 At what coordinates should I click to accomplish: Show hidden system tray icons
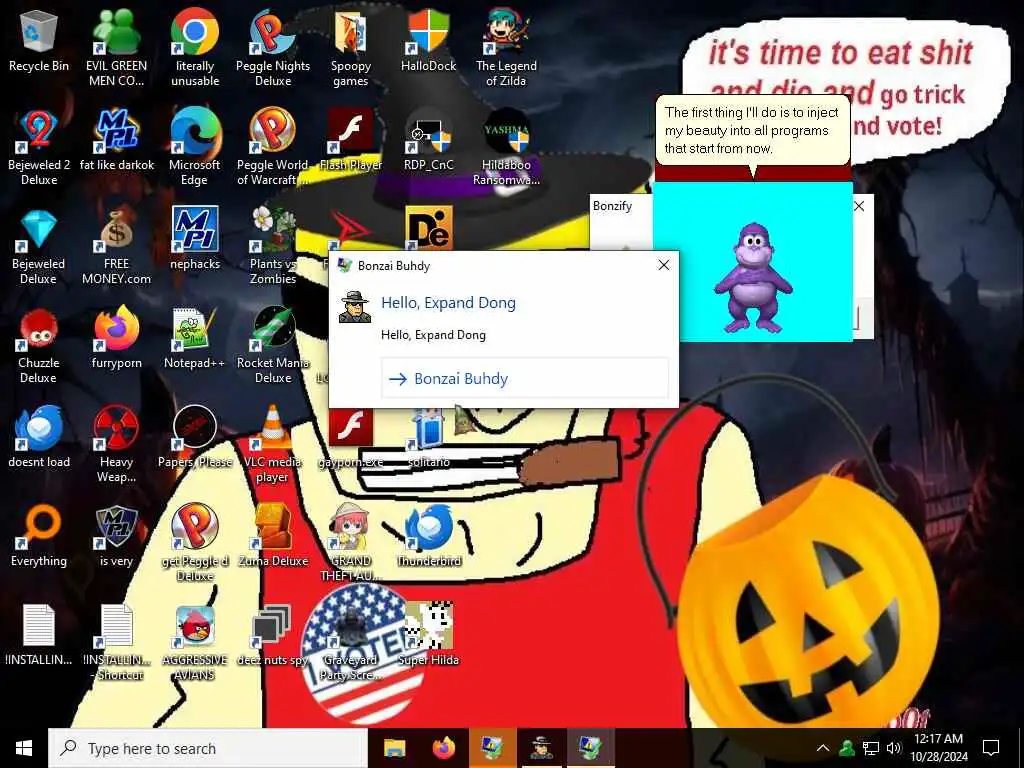pos(823,748)
